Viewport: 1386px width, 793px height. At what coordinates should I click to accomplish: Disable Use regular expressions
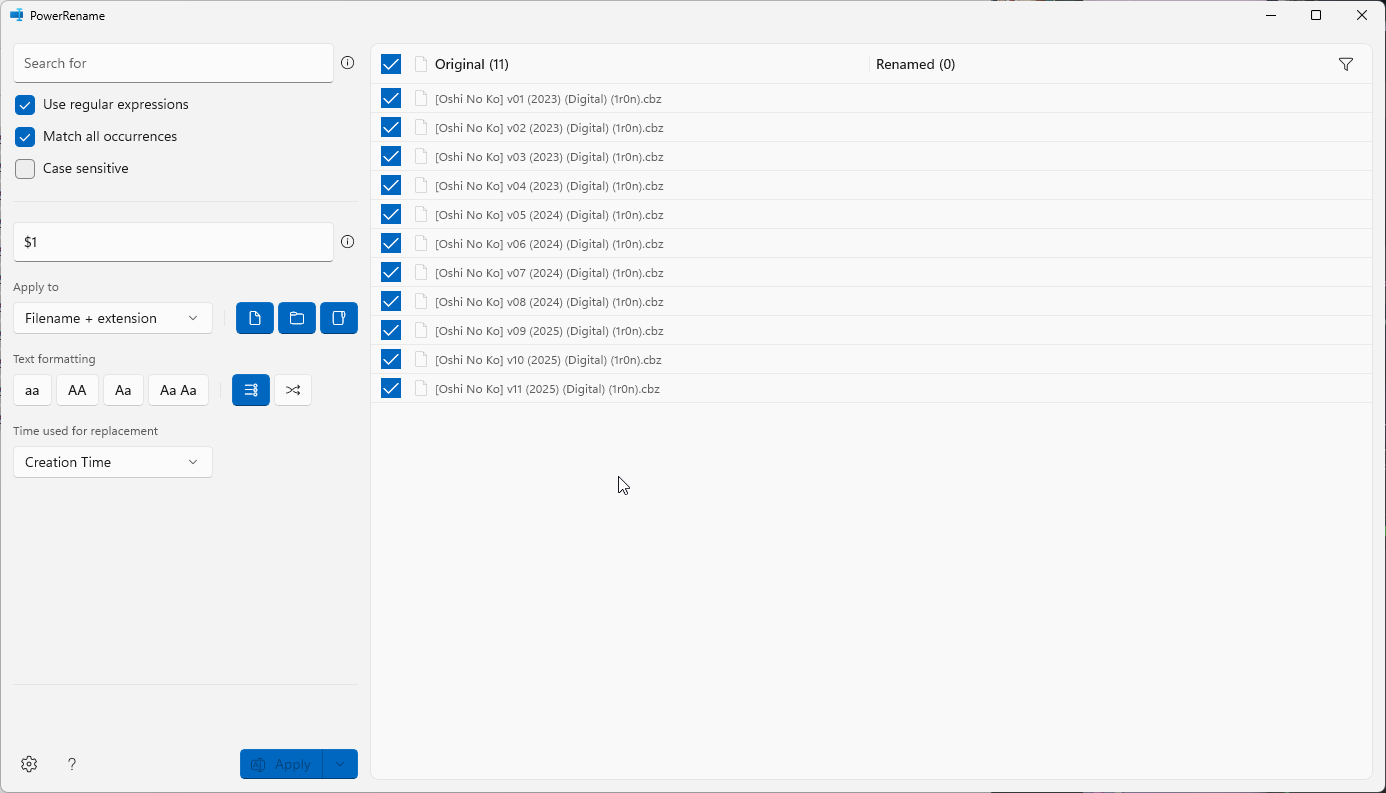(25, 105)
